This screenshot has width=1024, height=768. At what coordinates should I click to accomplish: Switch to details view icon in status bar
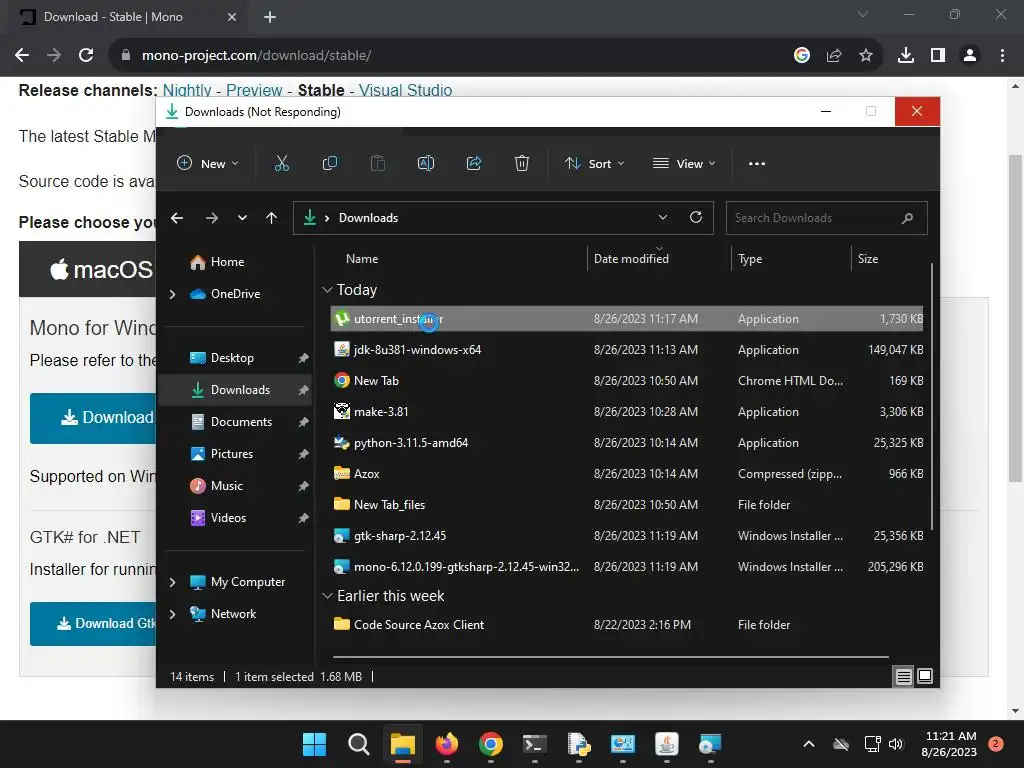(903, 677)
